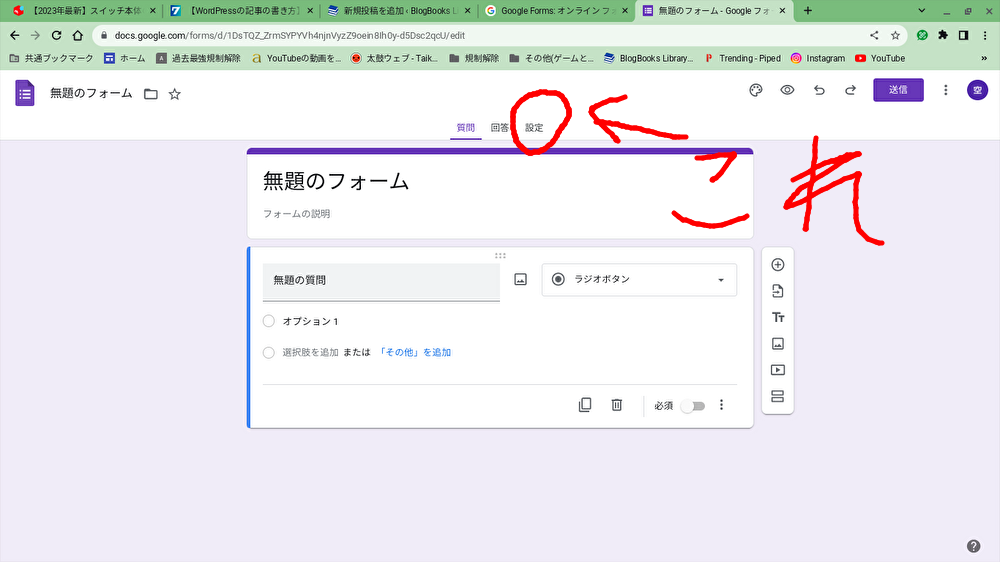Screen dimensions: 1000x562
Task: Preview the form with the eye icon
Action: point(788,90)
